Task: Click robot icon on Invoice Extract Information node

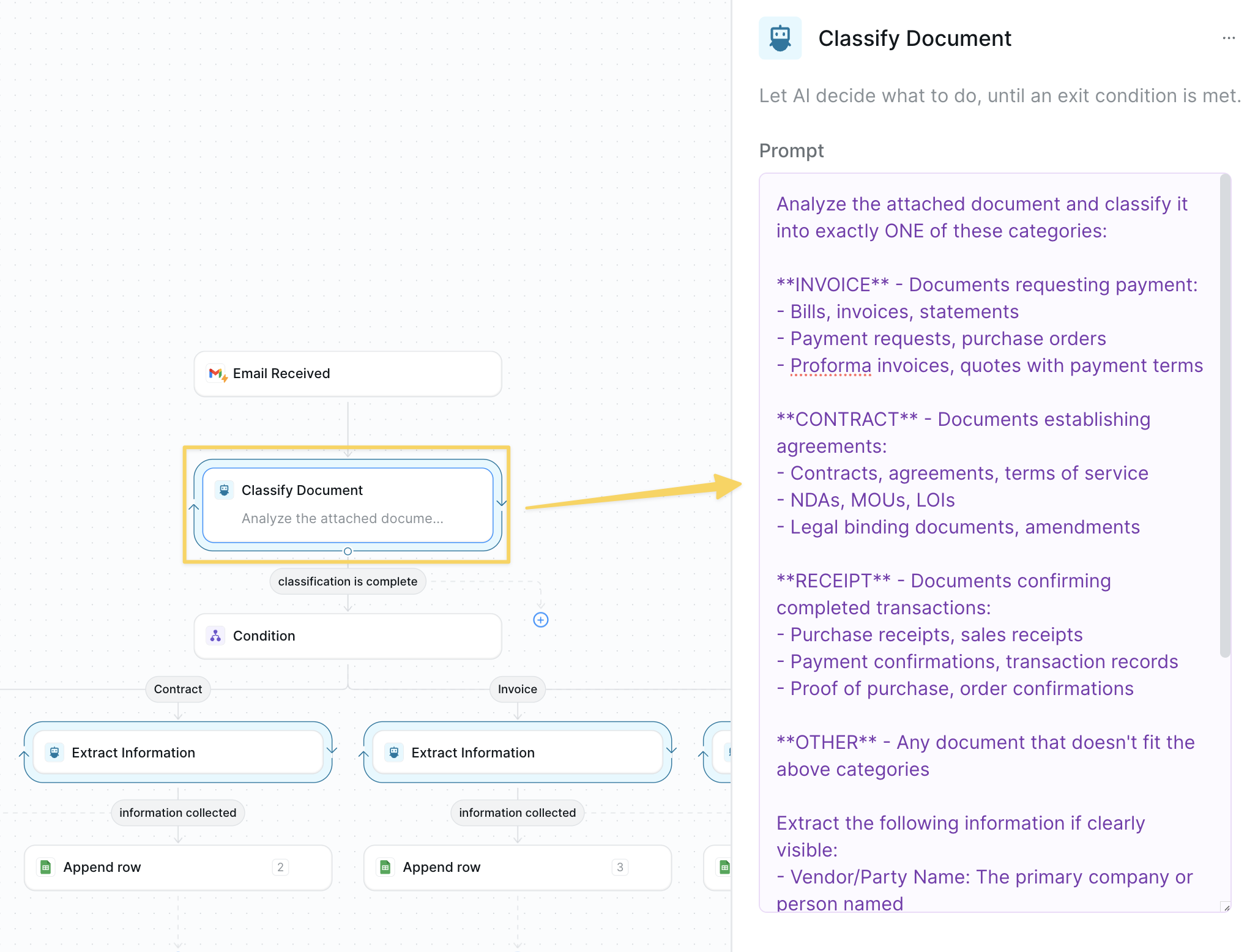Action: point(394,753)
